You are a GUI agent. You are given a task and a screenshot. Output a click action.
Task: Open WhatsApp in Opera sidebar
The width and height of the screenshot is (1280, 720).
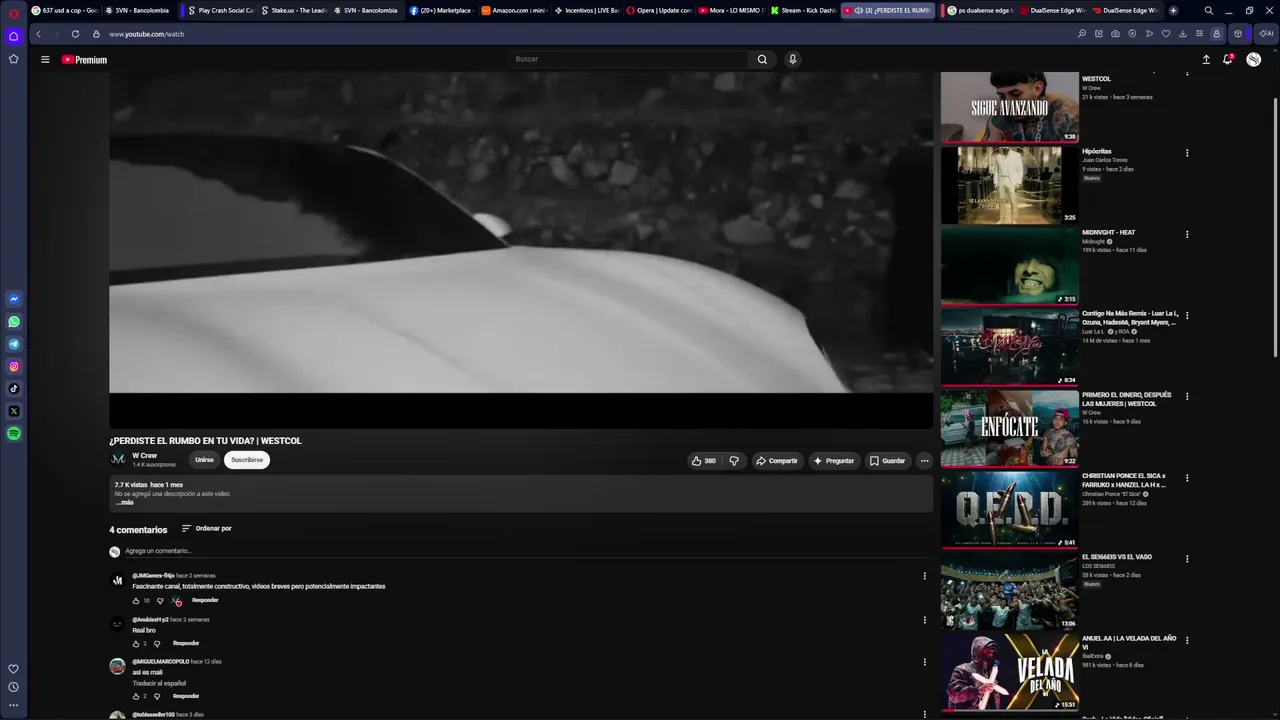click(x=14, y=322)
